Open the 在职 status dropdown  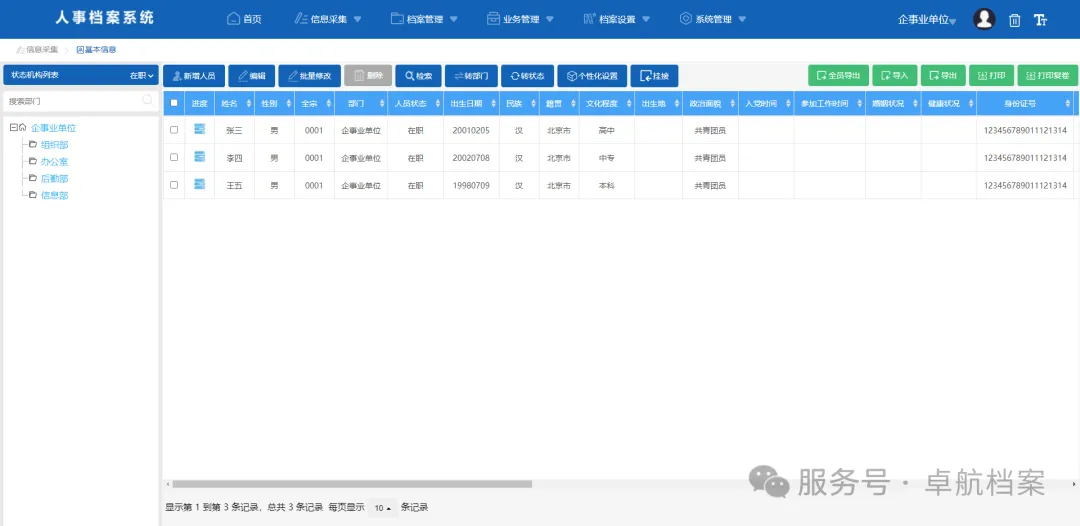142,75
